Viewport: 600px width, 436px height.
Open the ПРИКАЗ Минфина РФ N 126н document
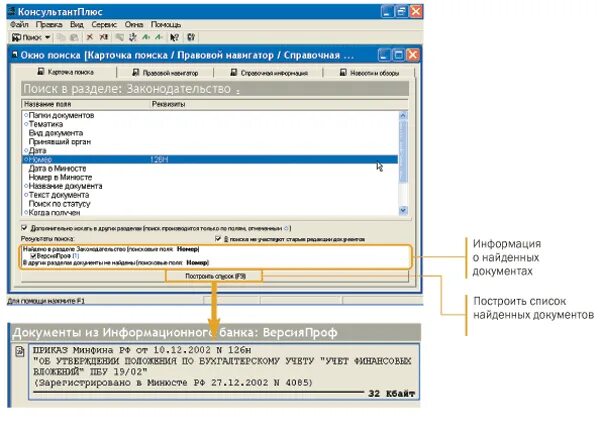click(223, 371)
